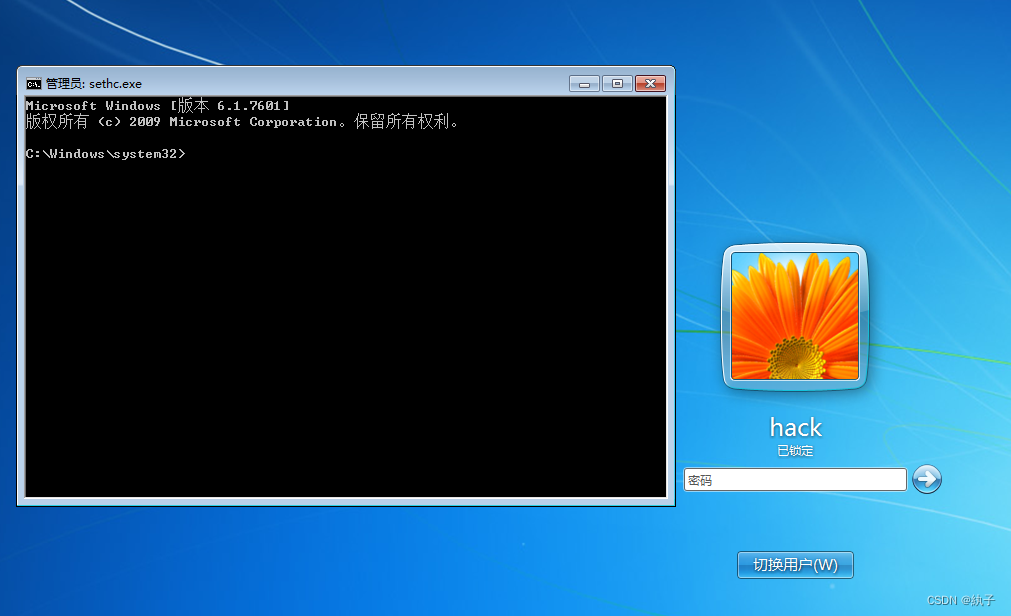Click inside the 密码 password input field
The image size is (1011, 616).
coord(790,479)
